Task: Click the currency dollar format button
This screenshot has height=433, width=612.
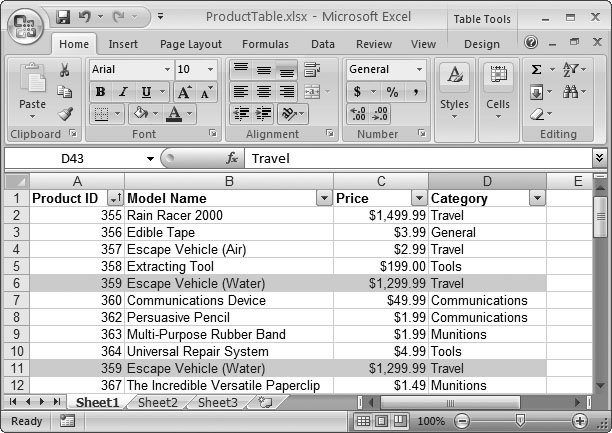Action: (359, 92)
